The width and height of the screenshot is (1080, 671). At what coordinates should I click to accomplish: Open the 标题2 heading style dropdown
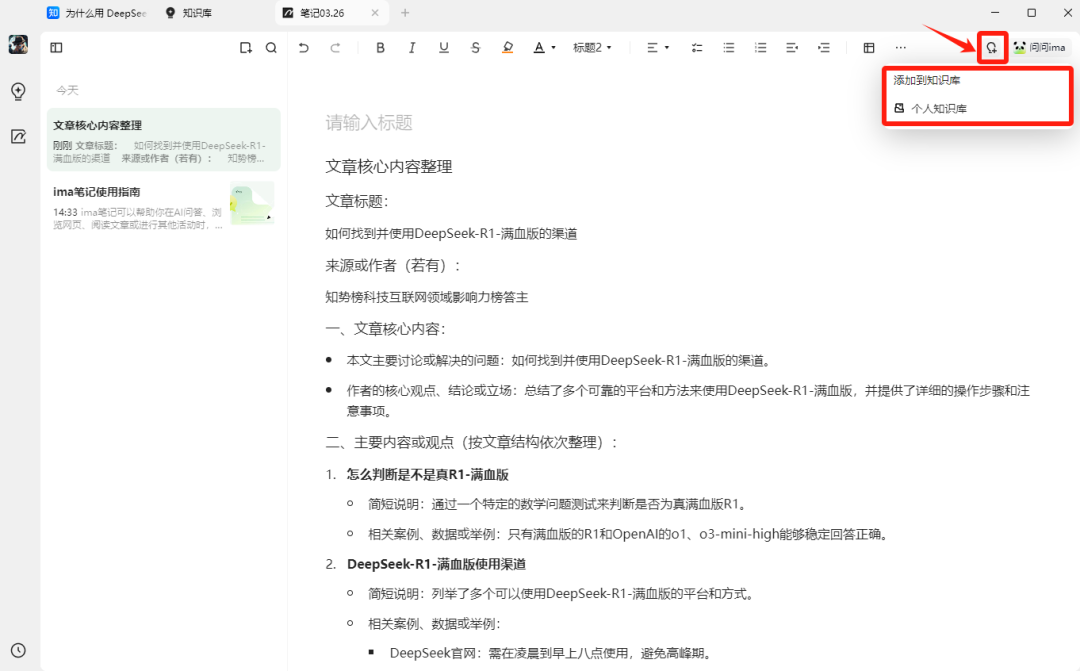coord(592,48)
